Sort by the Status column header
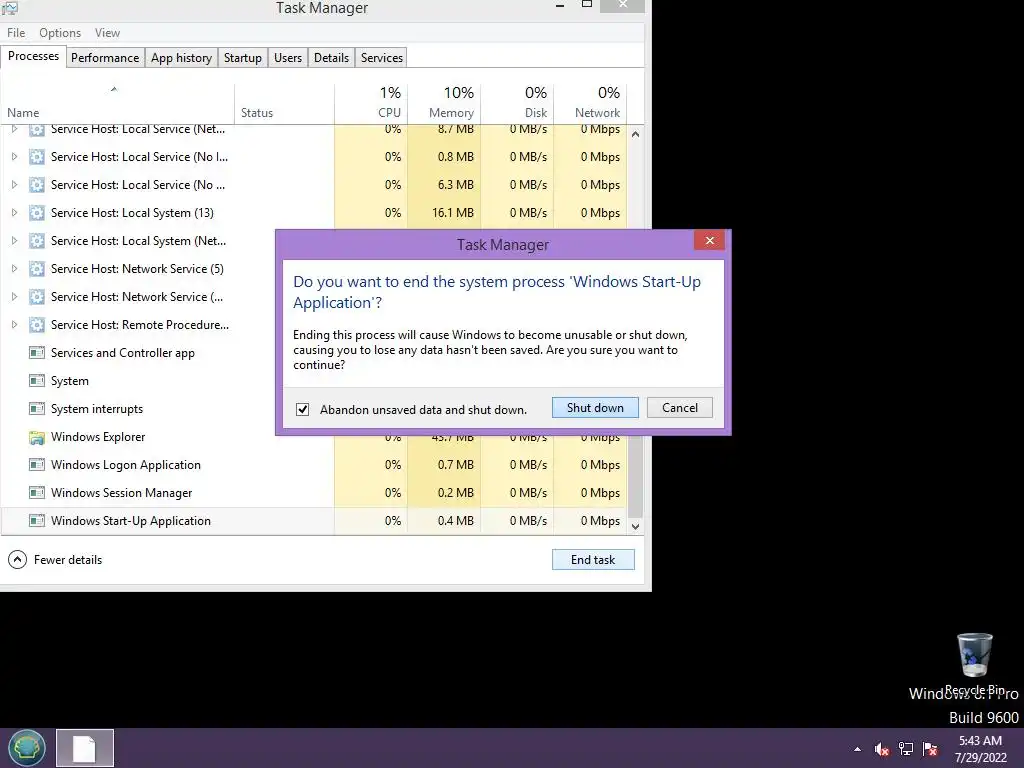 284,104
